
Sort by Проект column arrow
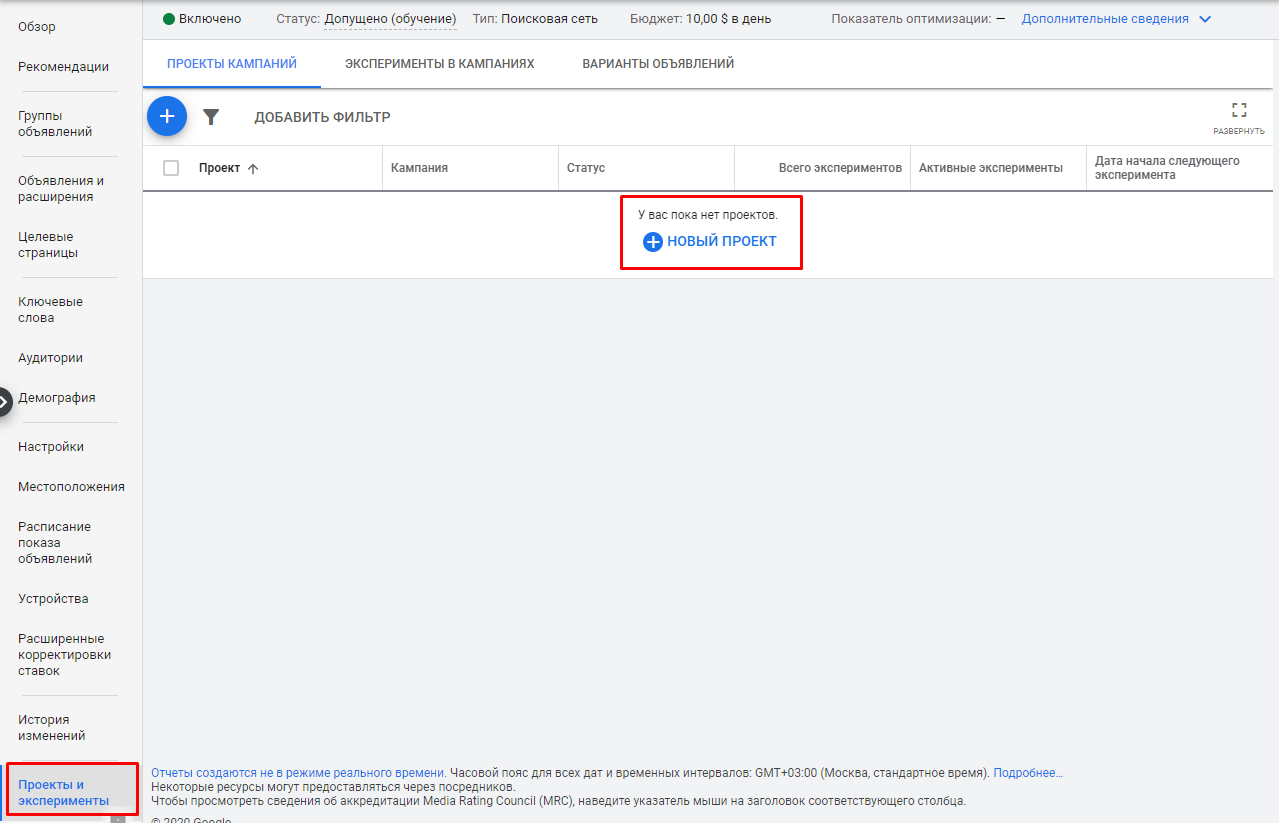(253, 169)
